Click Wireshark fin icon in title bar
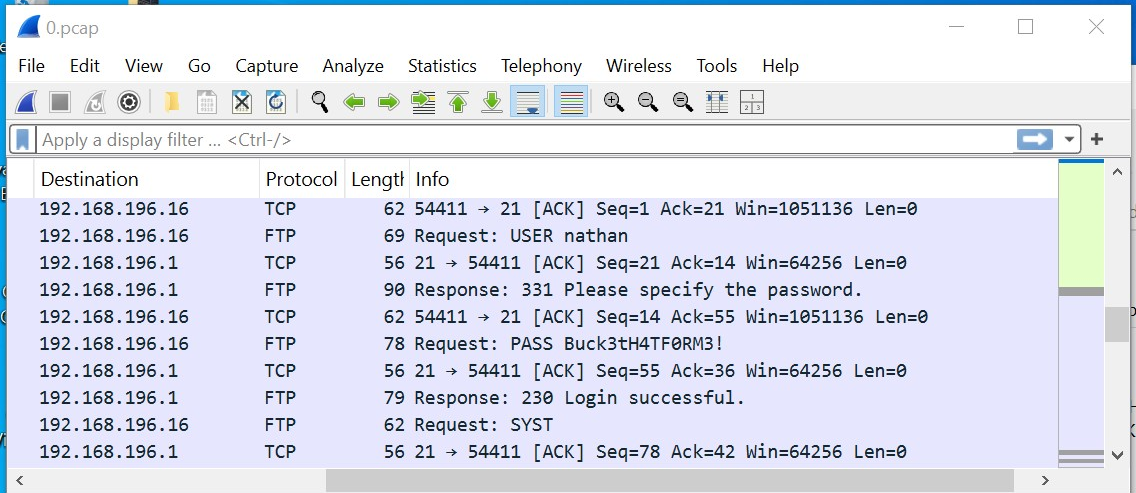1136x493 pixels. click(x=28, y=27)
